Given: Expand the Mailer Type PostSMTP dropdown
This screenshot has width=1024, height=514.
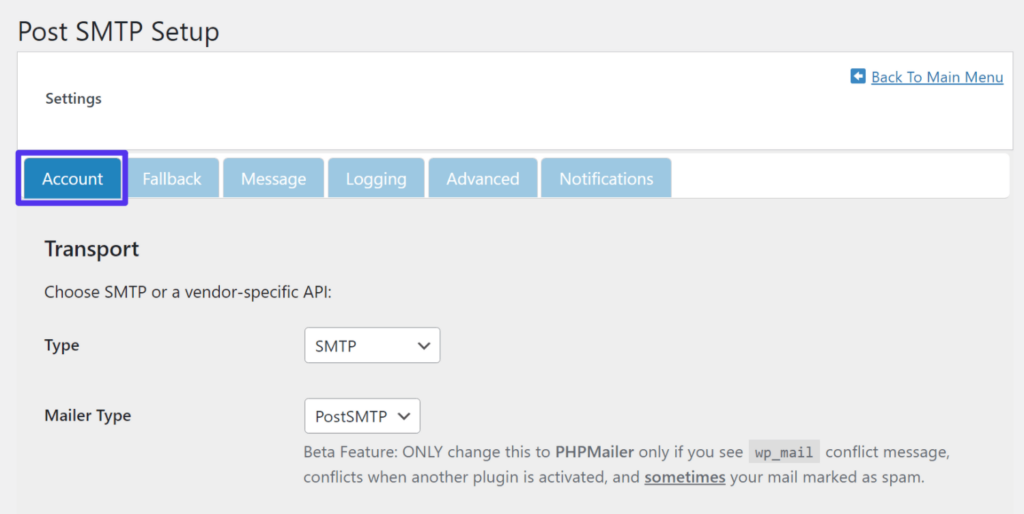Looking at the screenshot, I should [362, 416].
